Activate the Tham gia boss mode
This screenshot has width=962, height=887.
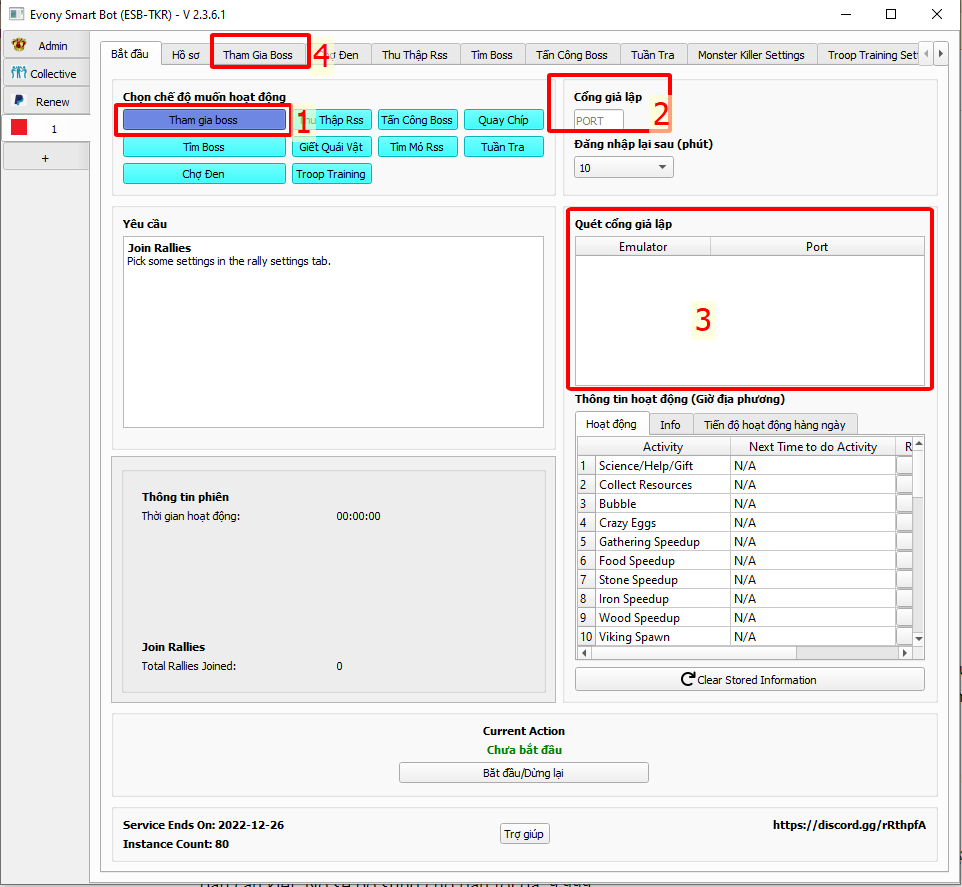(204, 120)
